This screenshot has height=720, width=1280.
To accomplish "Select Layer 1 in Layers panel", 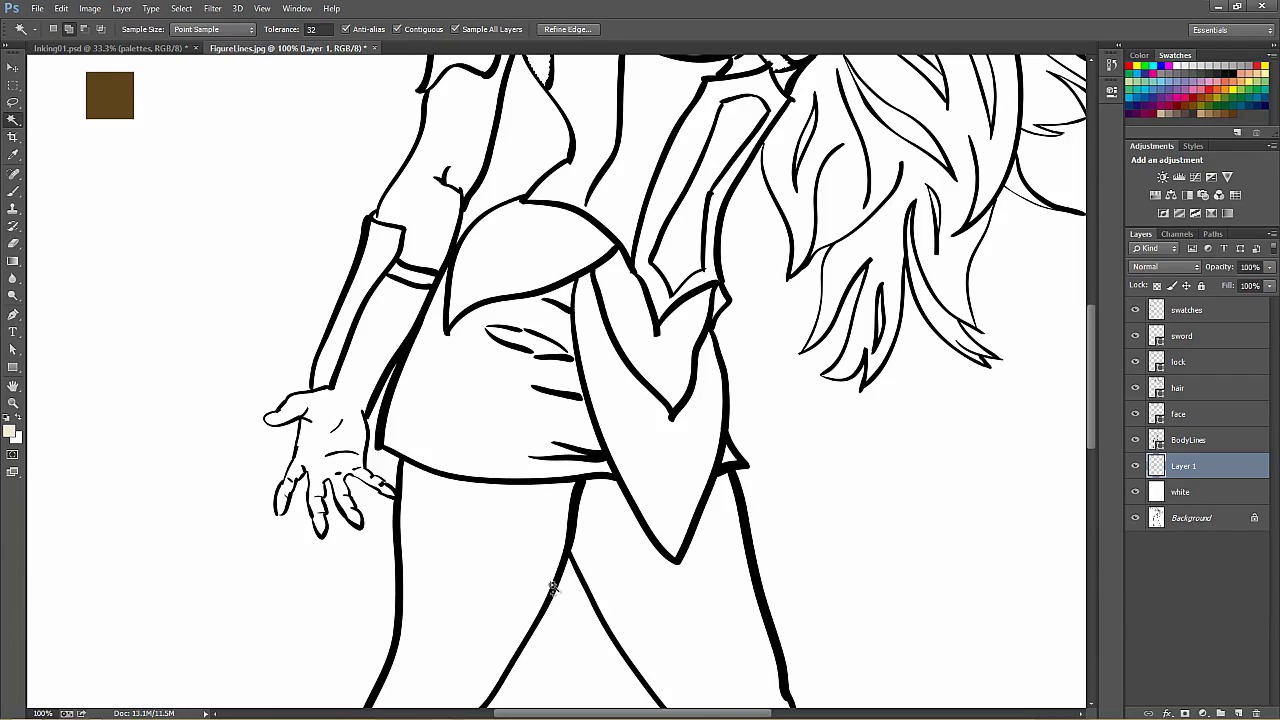I will [x=1199, y=466].
